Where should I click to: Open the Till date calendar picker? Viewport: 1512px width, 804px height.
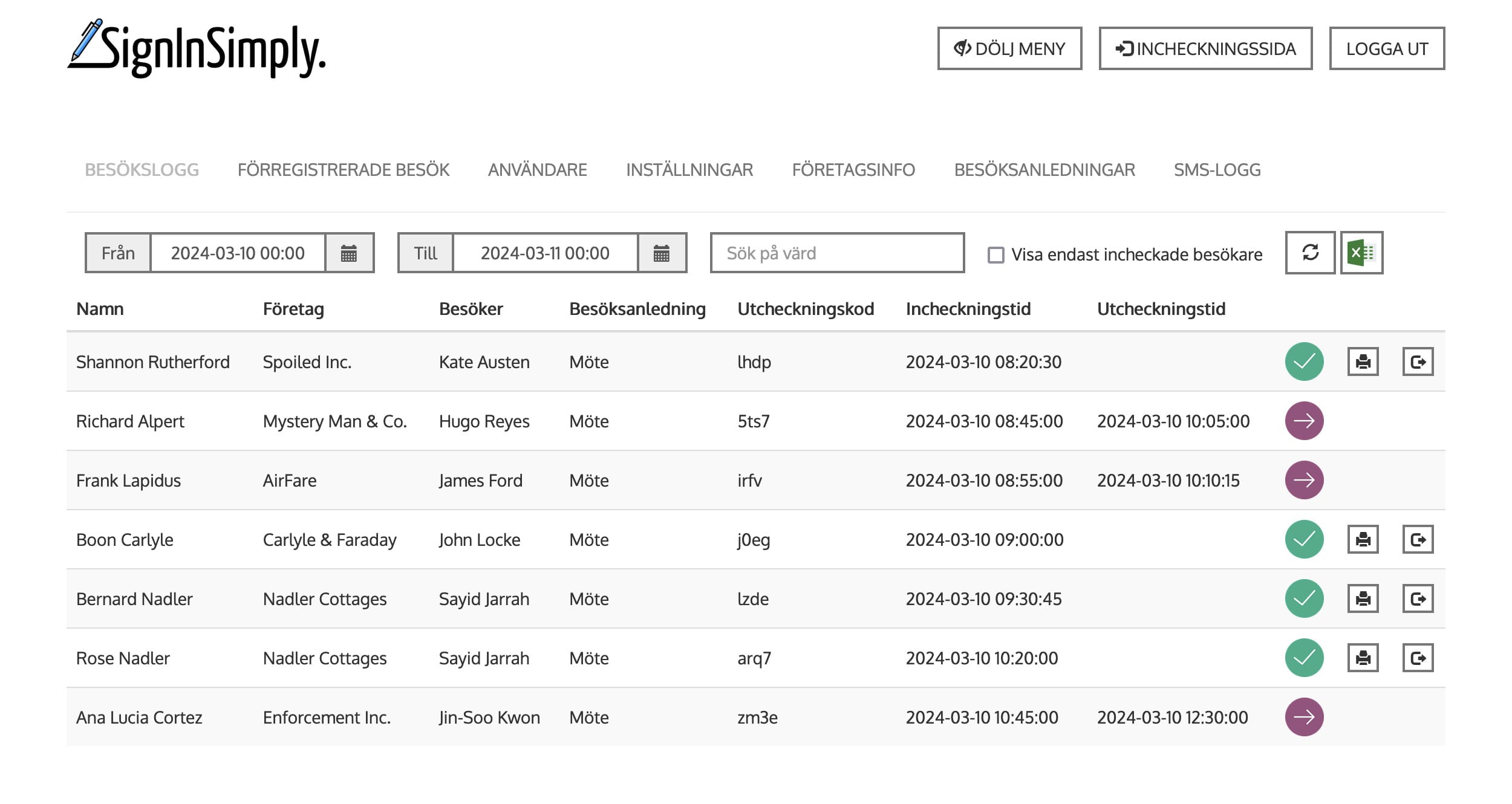(662, 253)
